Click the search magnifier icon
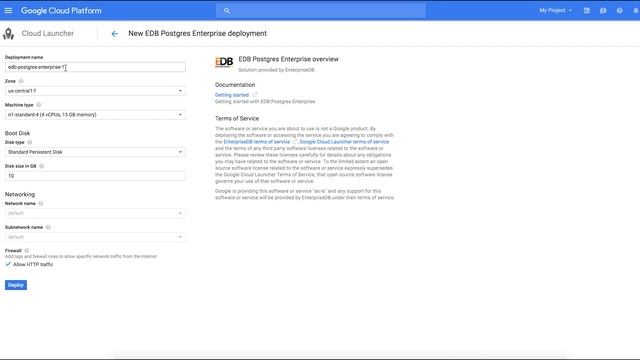This screenshot has width=640, height=360. (227, 11)
